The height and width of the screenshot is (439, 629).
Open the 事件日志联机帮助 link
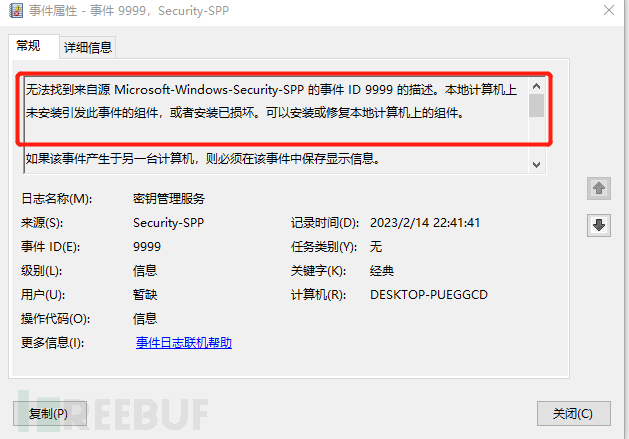(x=184, y=343)
